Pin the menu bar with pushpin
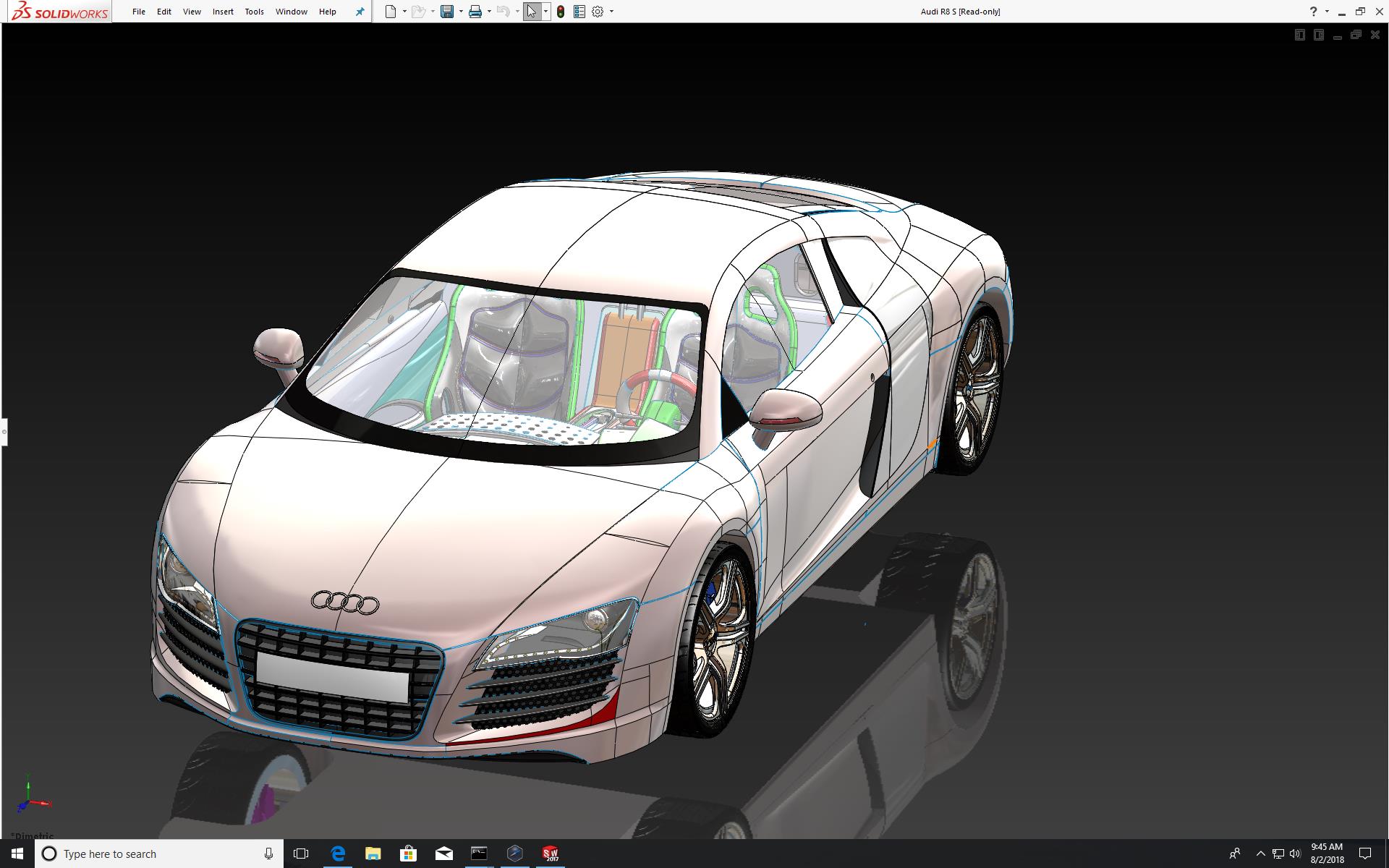The height and width of the screenshot is (868, 1389). [360, 12]
